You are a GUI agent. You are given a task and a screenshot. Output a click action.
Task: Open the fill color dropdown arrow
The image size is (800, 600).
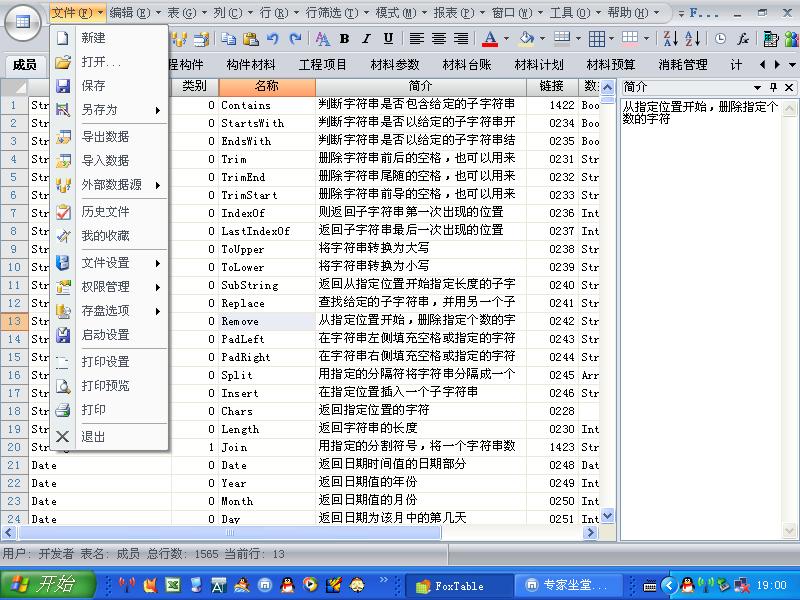click(542, 39)
